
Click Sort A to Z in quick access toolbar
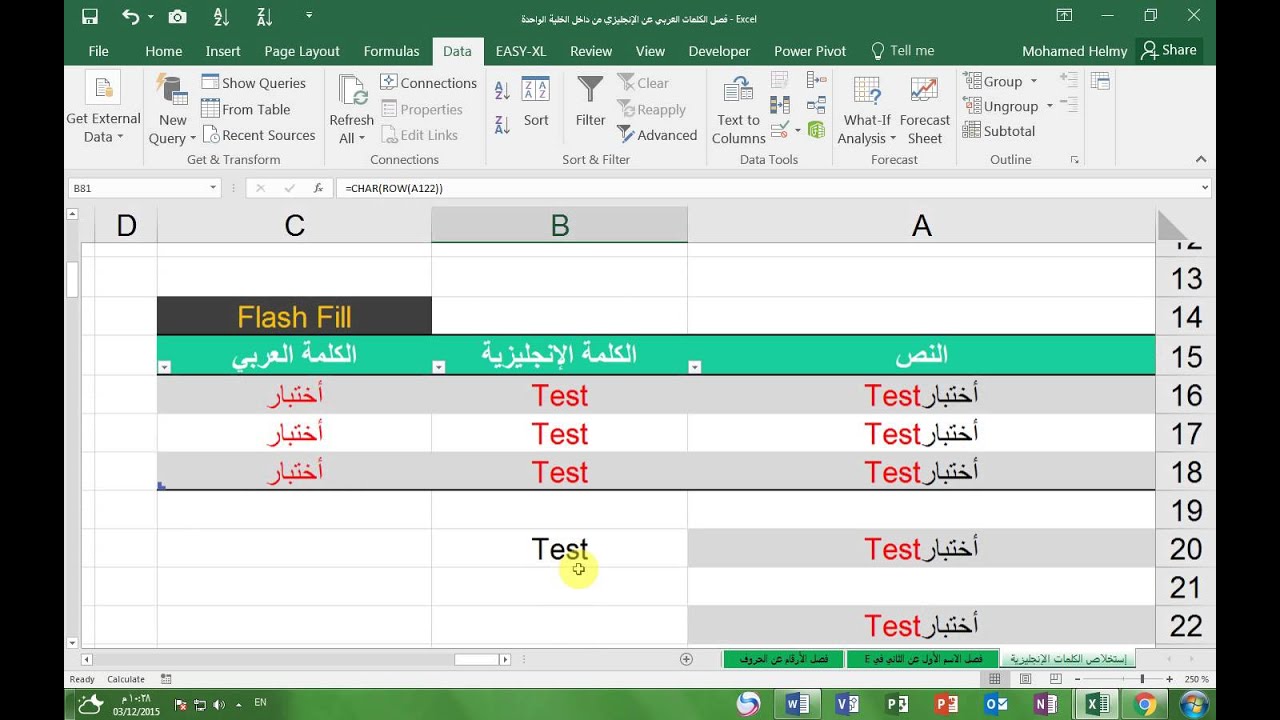tap(222, 16)
